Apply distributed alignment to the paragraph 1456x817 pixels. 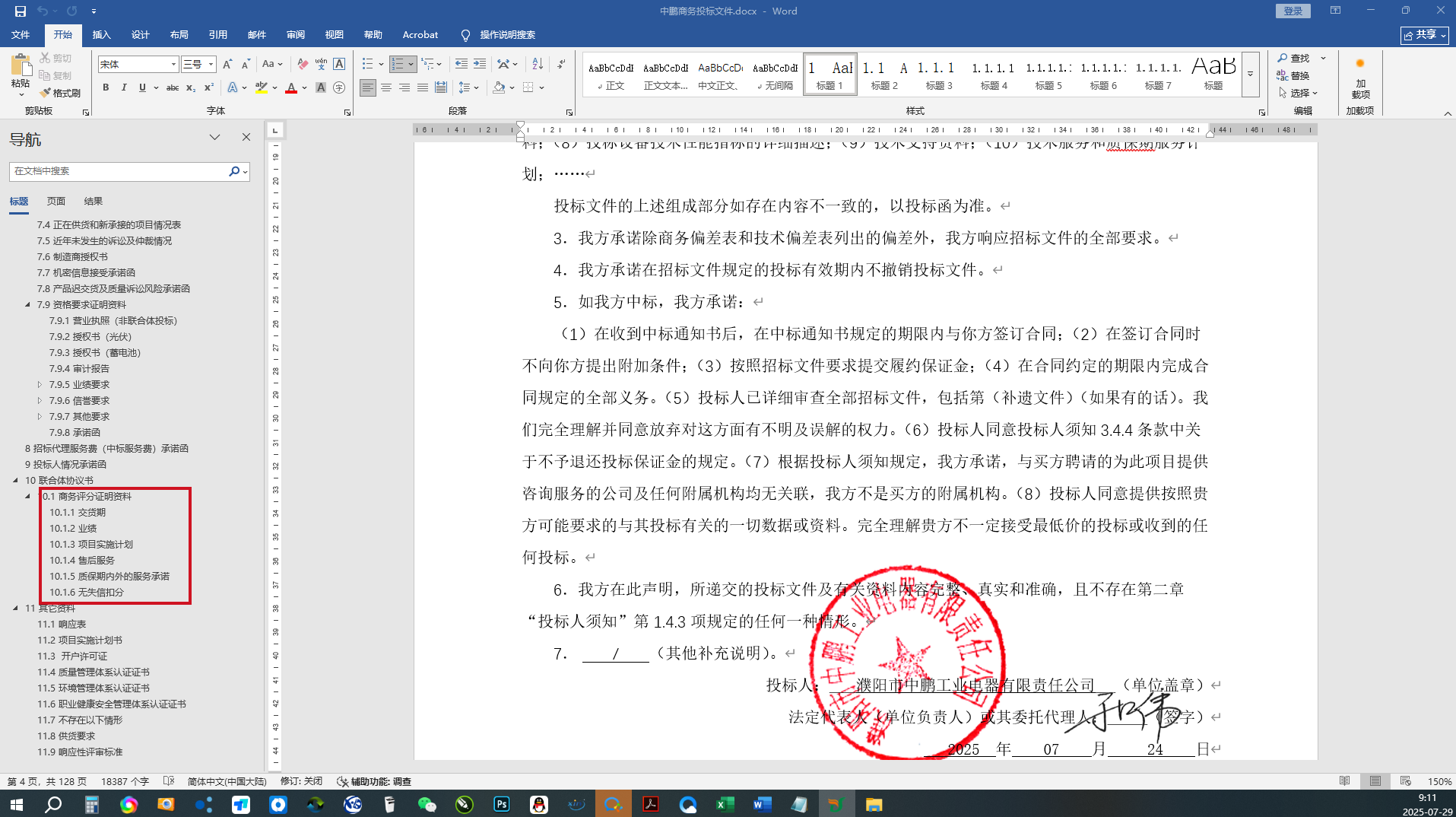pyautogui.click(x=441, y=87)
